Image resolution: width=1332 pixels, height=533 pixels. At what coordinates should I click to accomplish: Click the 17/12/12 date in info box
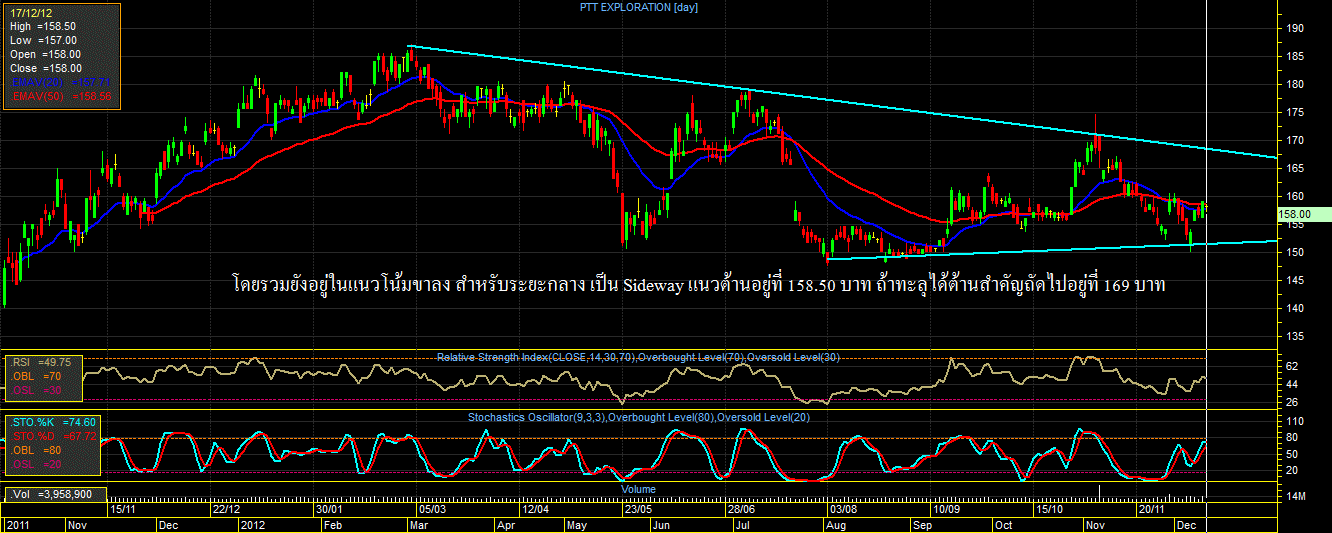pyautogui.click(x=32, y=12)
